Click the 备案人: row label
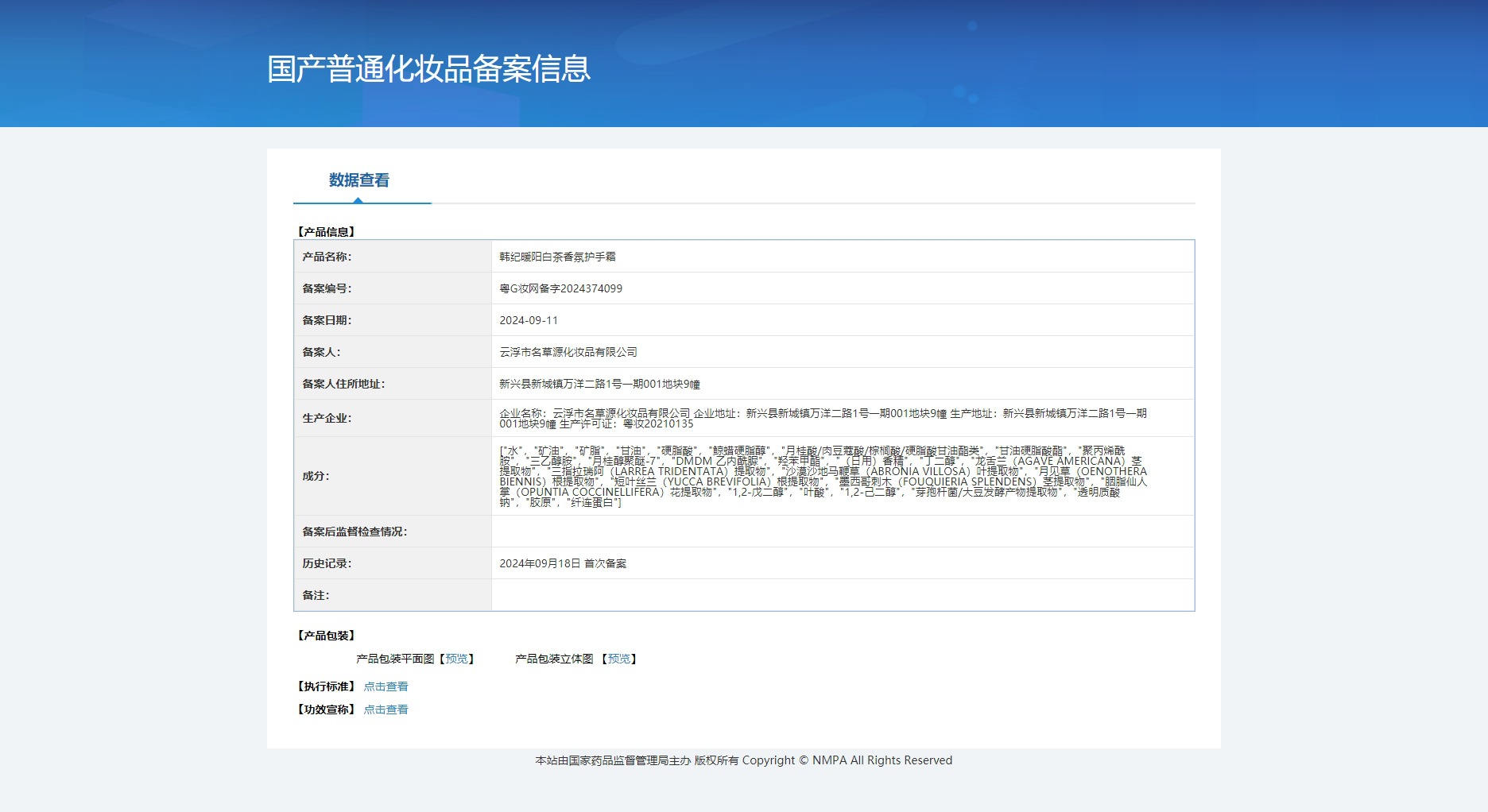Viewport: 1488px width, 812px height. (x=321, y=352)
